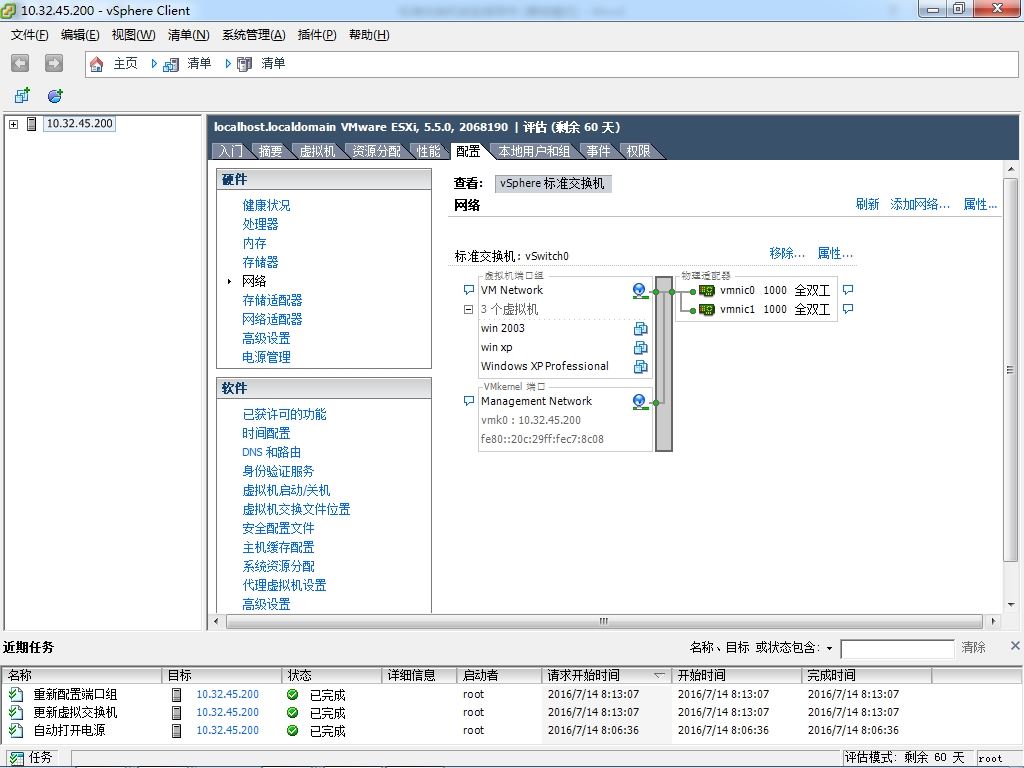Open the 编辑(E) menu
The image size is (1024, 768).
coord(80,35)
